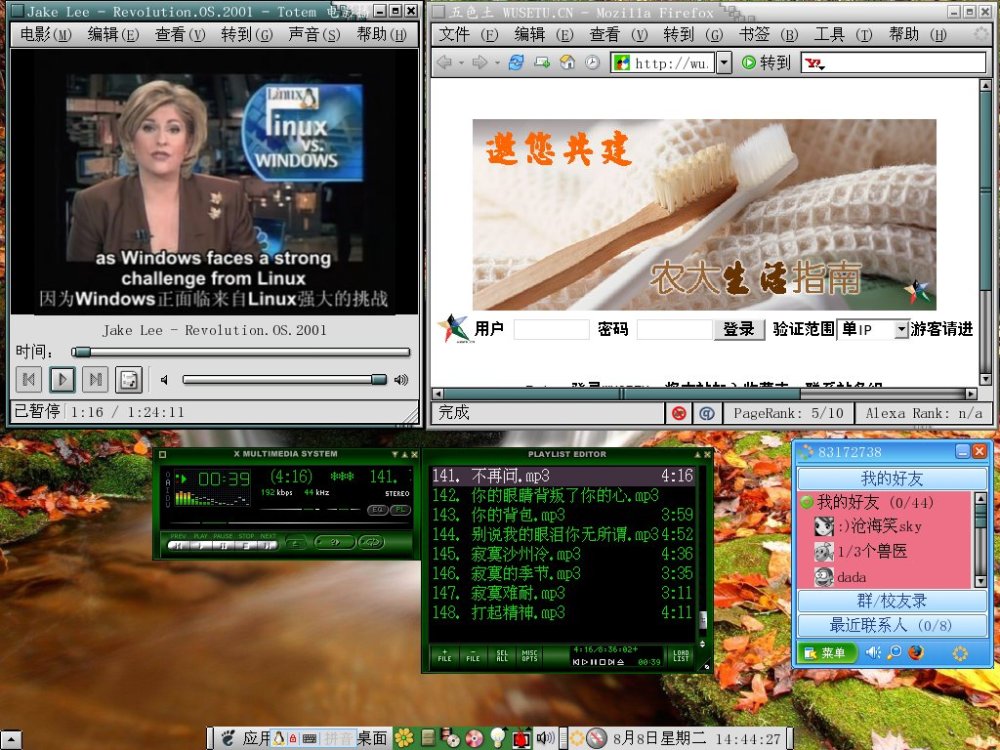The width and height of the screenshot is (1000, 750).
Task: Toggle the Totem sidebar playlist icon
Action: pos(129,380)
